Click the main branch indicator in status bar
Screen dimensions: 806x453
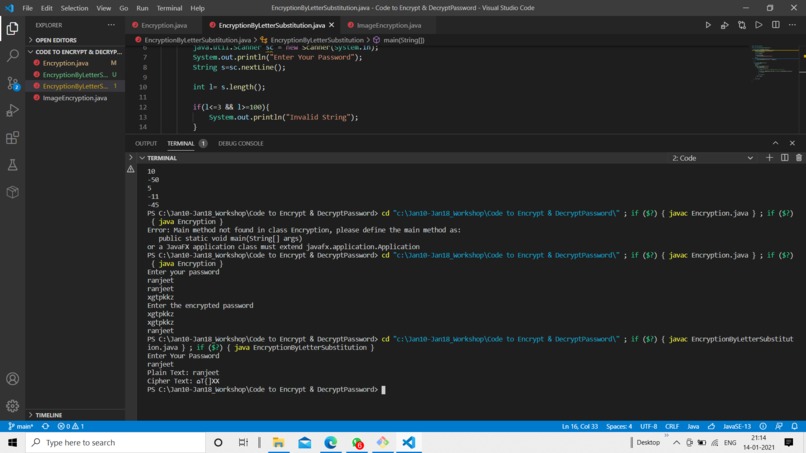(x=22, y=426)
